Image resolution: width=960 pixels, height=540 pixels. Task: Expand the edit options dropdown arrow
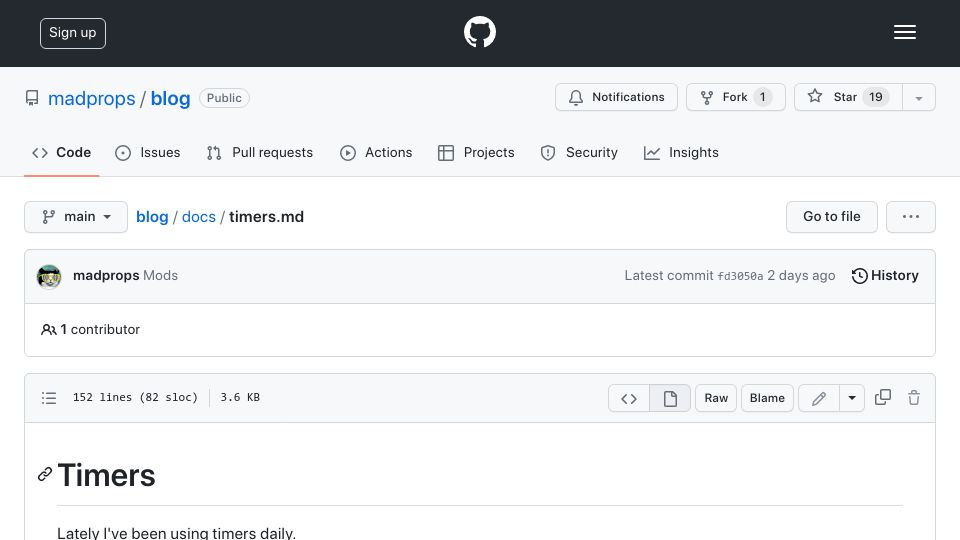point(852,399)
